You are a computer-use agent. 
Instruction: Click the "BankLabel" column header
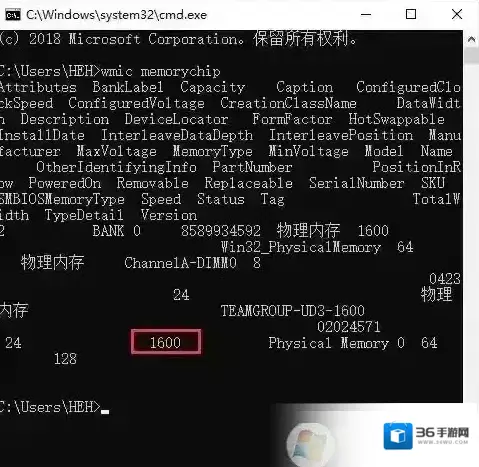coord(128,87)
